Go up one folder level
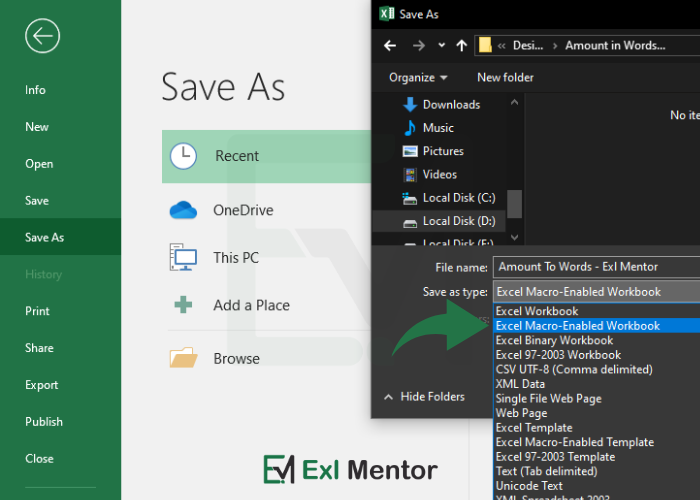700x500 pixels. pyautogui.click(x=462, y=46)
